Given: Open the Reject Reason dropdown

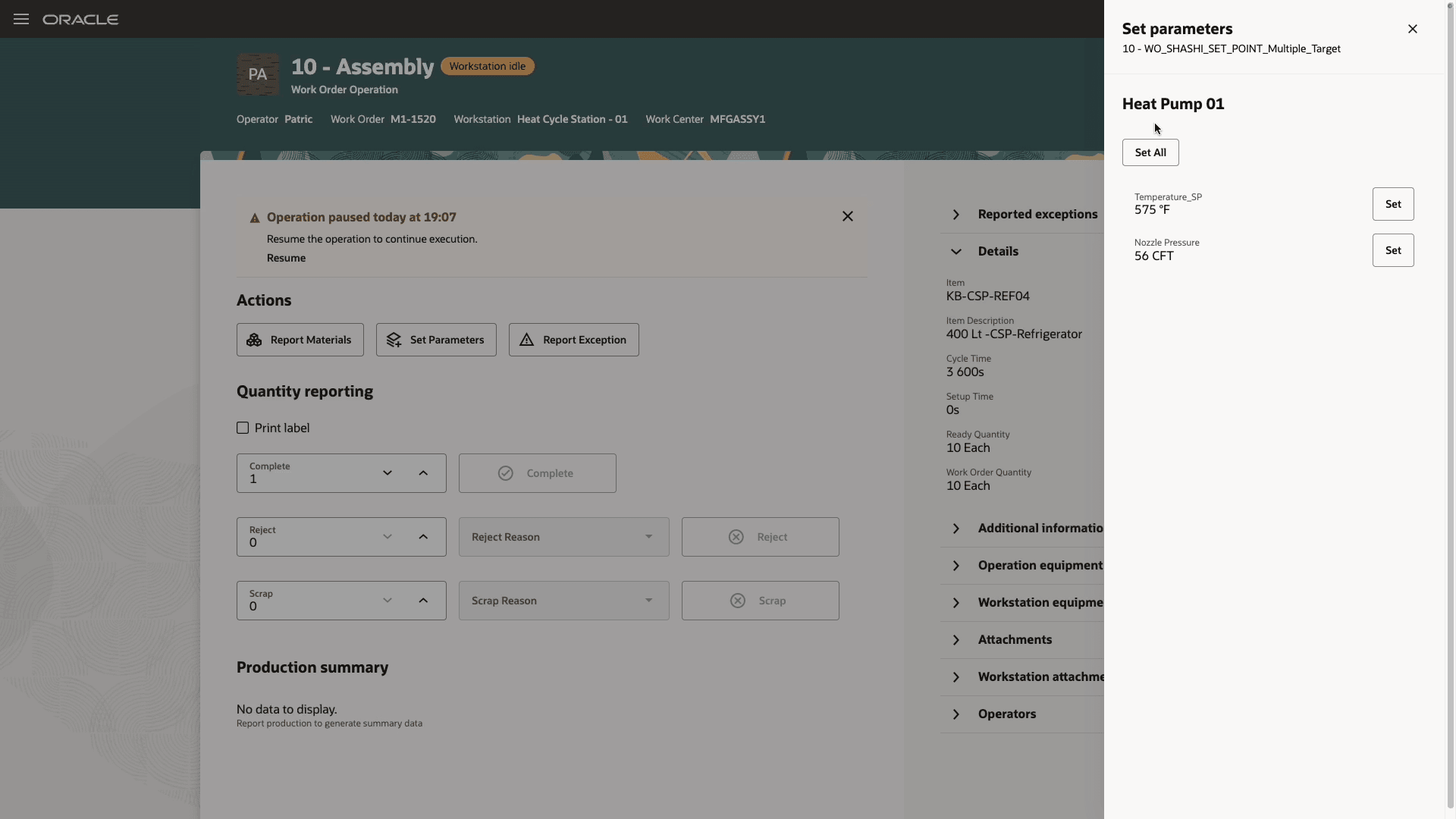Looking at the screenshot, I should pyautogui.click(x=563, y=537).
